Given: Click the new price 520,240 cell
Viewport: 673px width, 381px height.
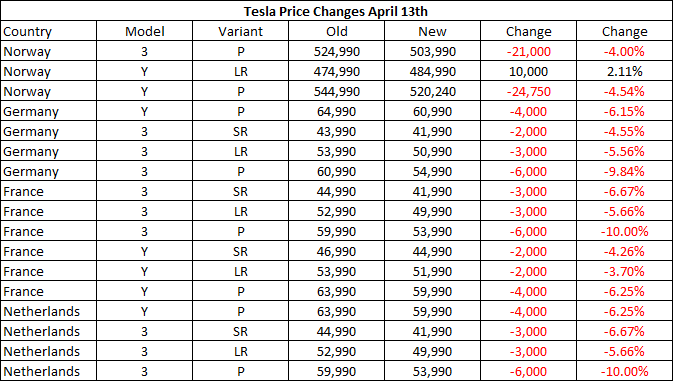Looking at the screenshot, I should (x=432, y=91).
